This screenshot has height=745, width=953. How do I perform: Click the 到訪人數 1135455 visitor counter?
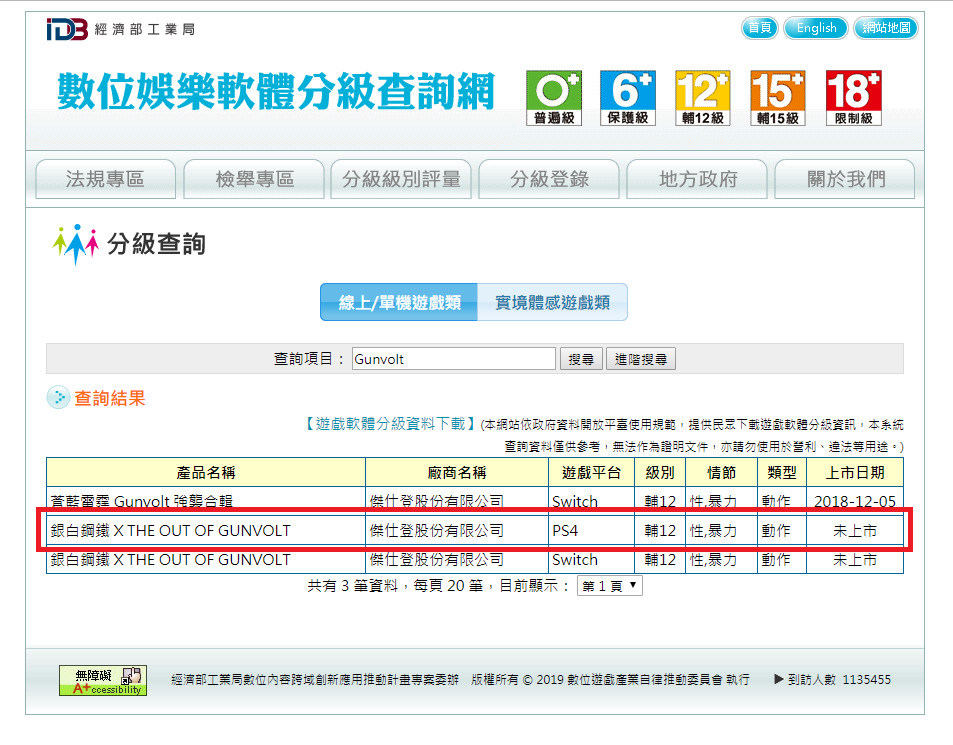pos(832,679)
